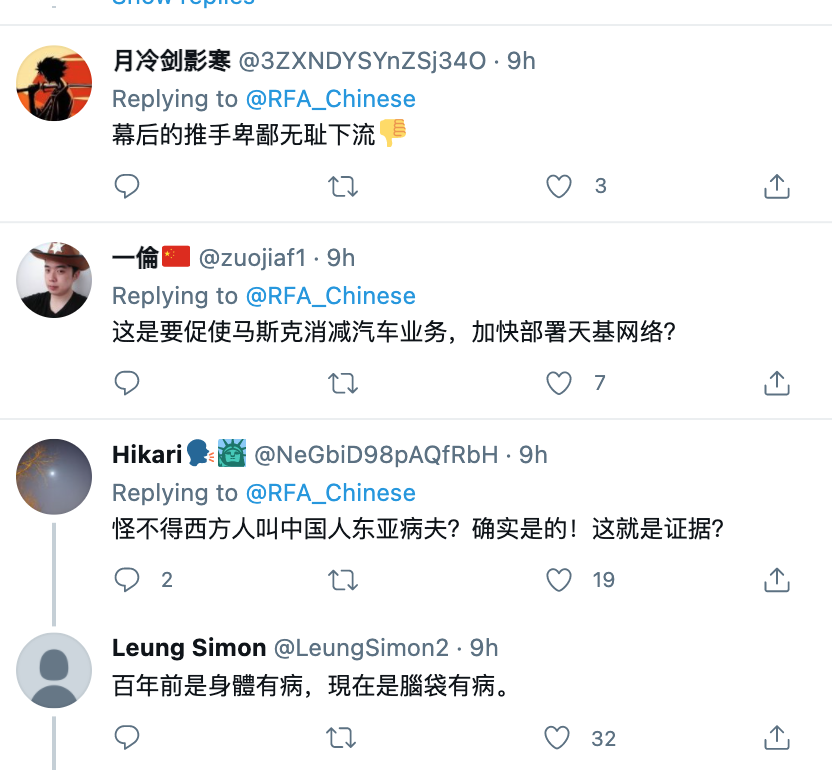Image resolution: width=832 pixels, height=770 pixels.
Task: Like Hikari's tweet with 19 likes
Action: coord(558,580)
